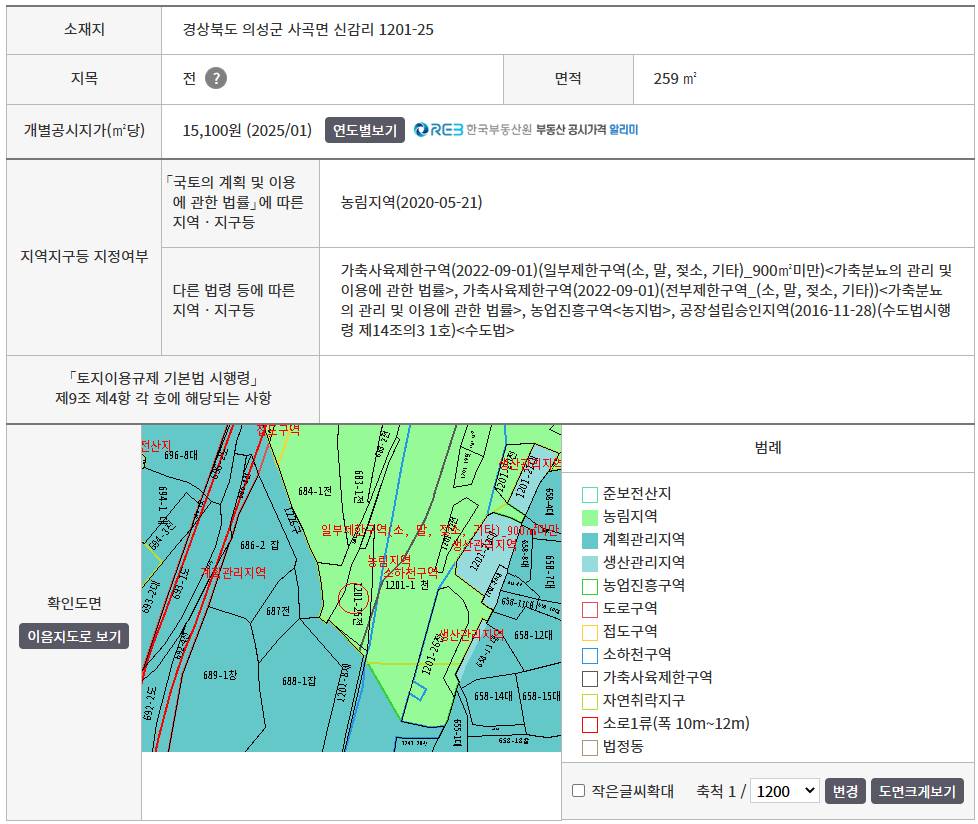Viewport: 978px width, 824px height.
Task: Click the price text 15,100원 (2025/01)
Action: point(247,130)
